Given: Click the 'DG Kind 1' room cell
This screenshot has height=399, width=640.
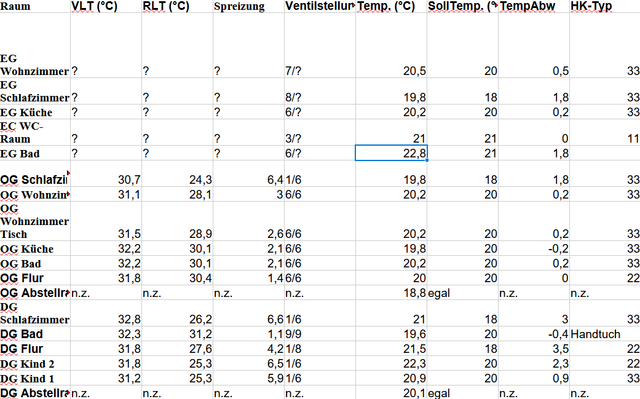Looking at the screenshot, I should pyautogui.click(x=35, y=378).
